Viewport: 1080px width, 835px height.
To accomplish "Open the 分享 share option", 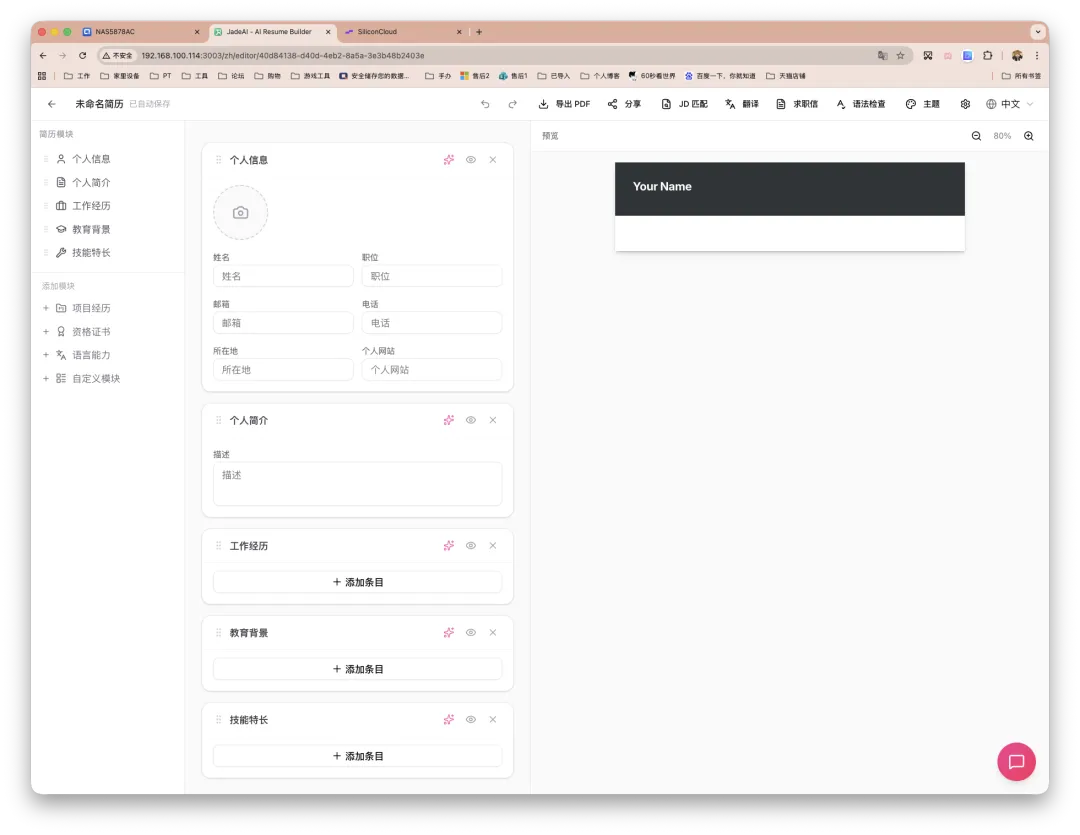I will click(x=624, y=104).
